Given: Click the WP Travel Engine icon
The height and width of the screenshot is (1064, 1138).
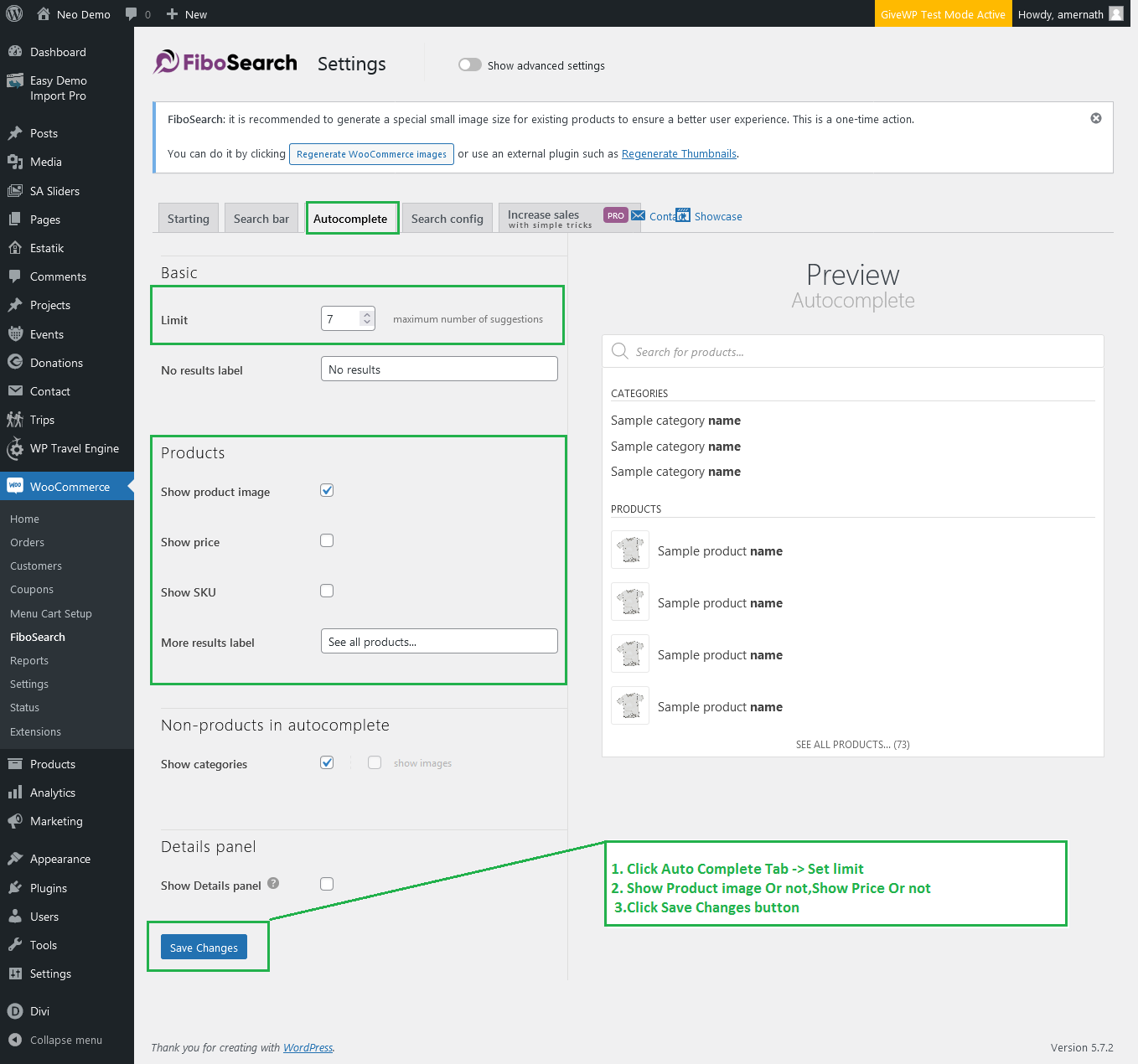Looking at the screenshot, I should [x=15, y=449].
